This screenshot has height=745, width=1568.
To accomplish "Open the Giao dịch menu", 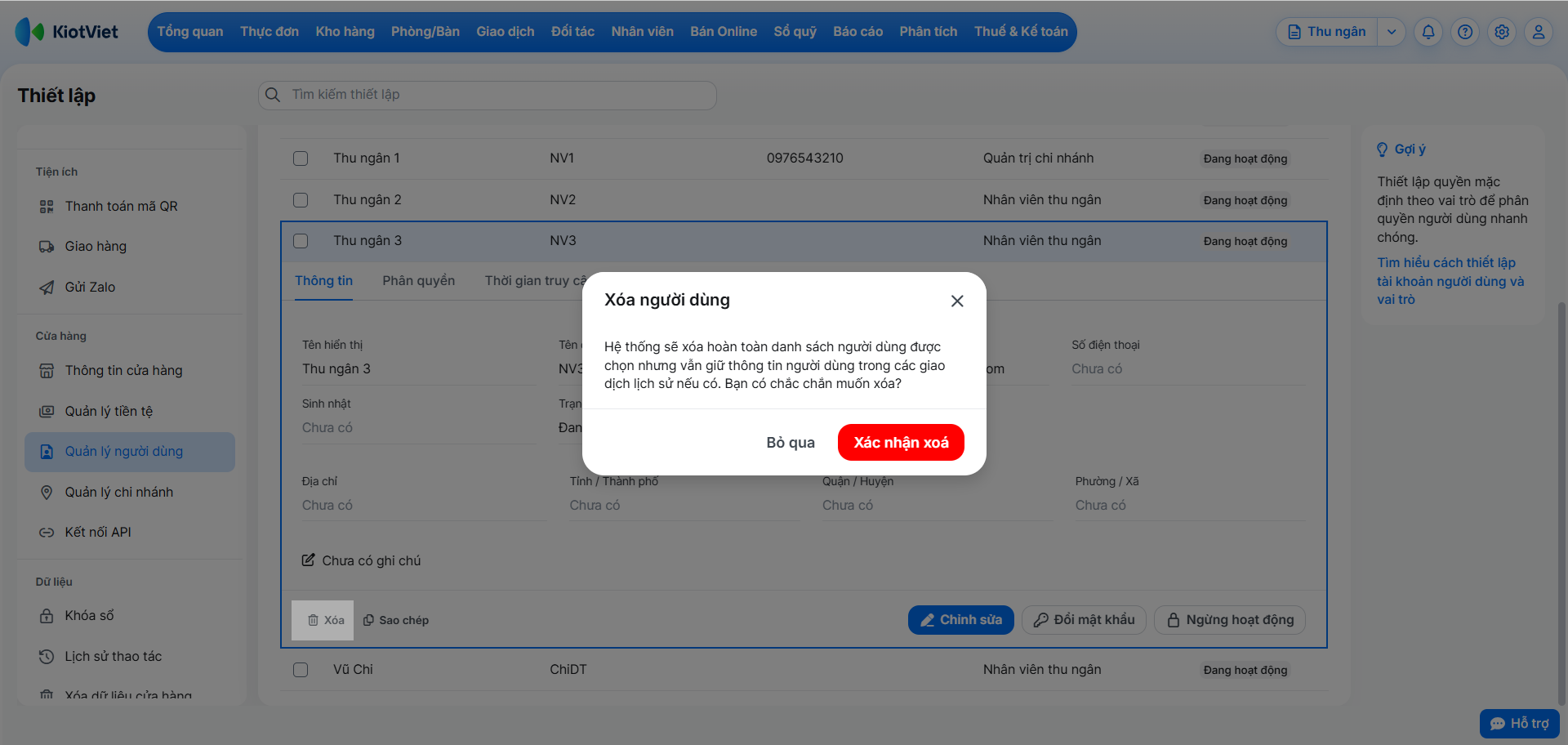I will (506, 32).
